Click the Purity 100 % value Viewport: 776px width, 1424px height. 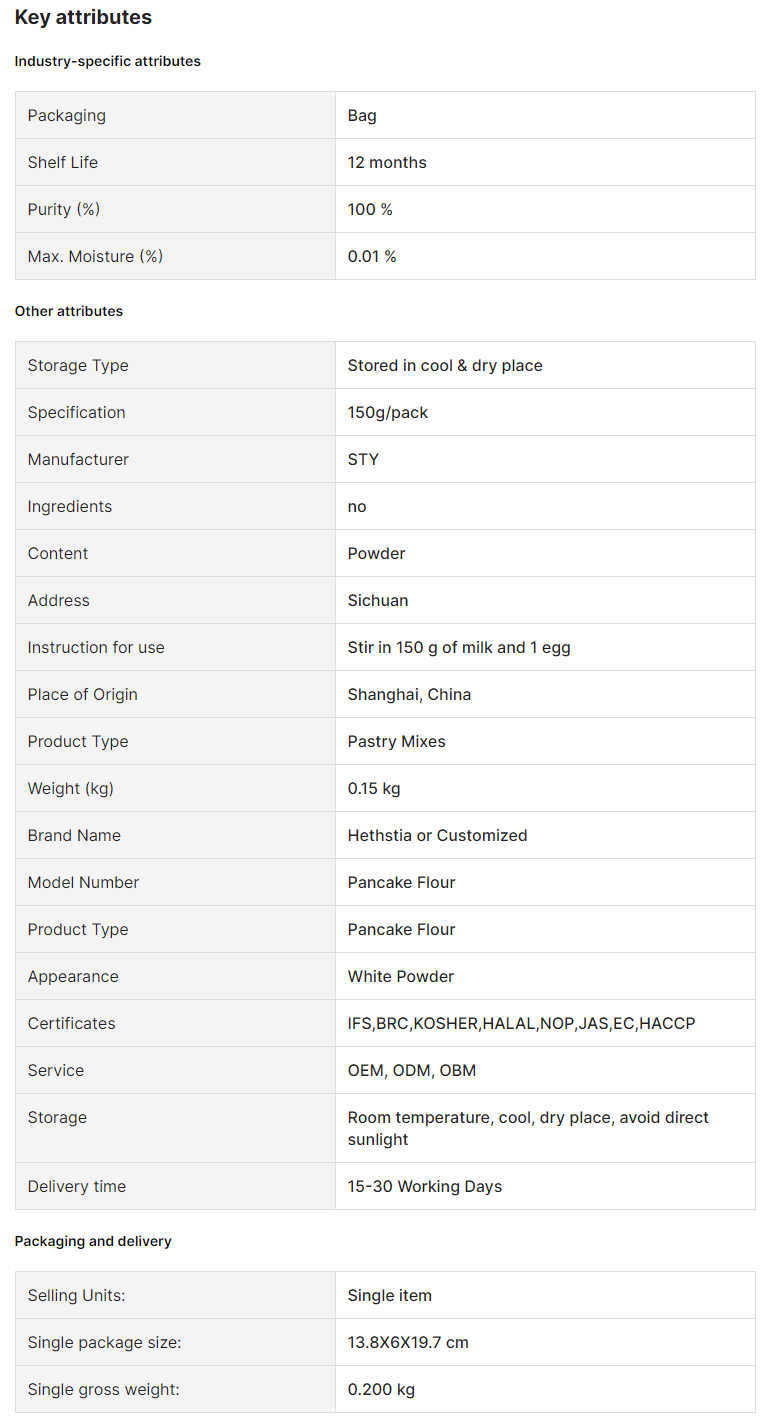(370, 209)
